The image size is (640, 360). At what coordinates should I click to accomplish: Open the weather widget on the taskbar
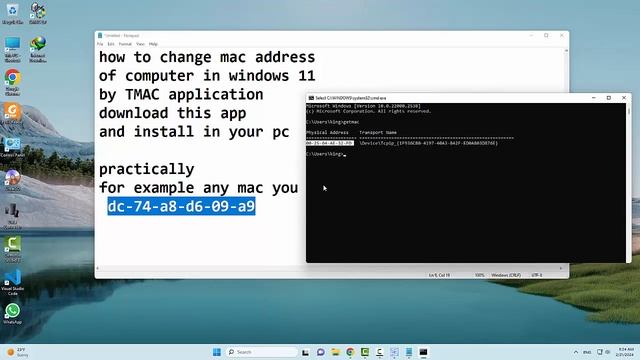point(18,352)
